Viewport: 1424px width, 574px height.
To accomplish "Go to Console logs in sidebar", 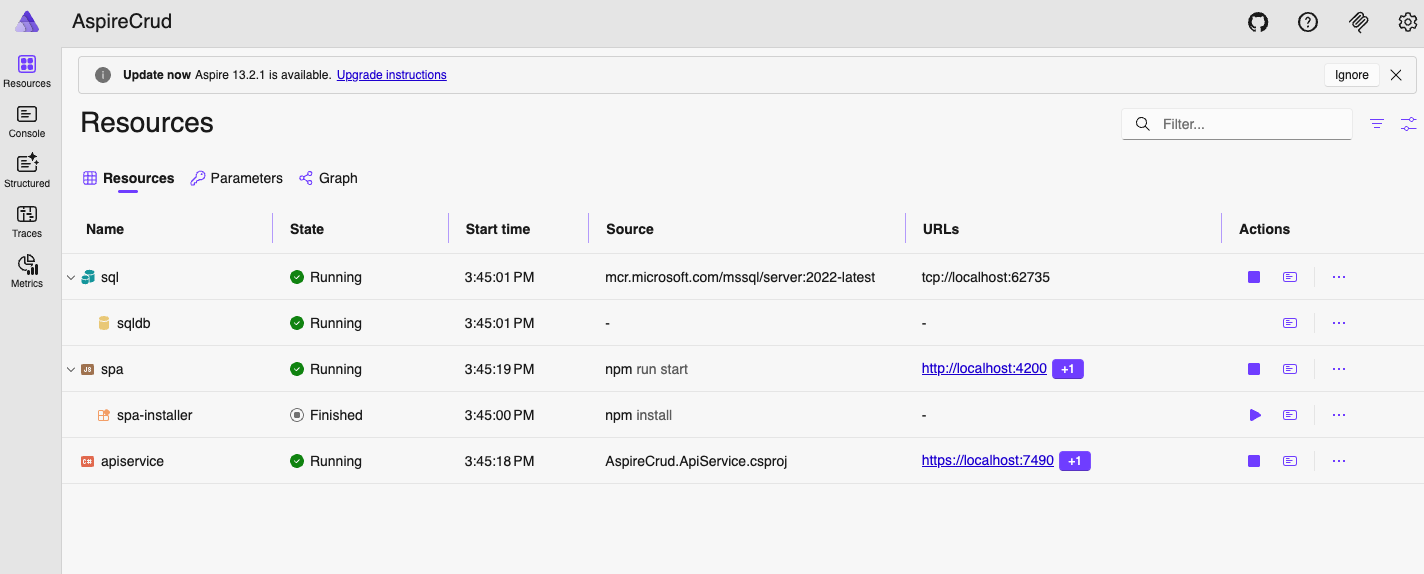I will 27,122.
